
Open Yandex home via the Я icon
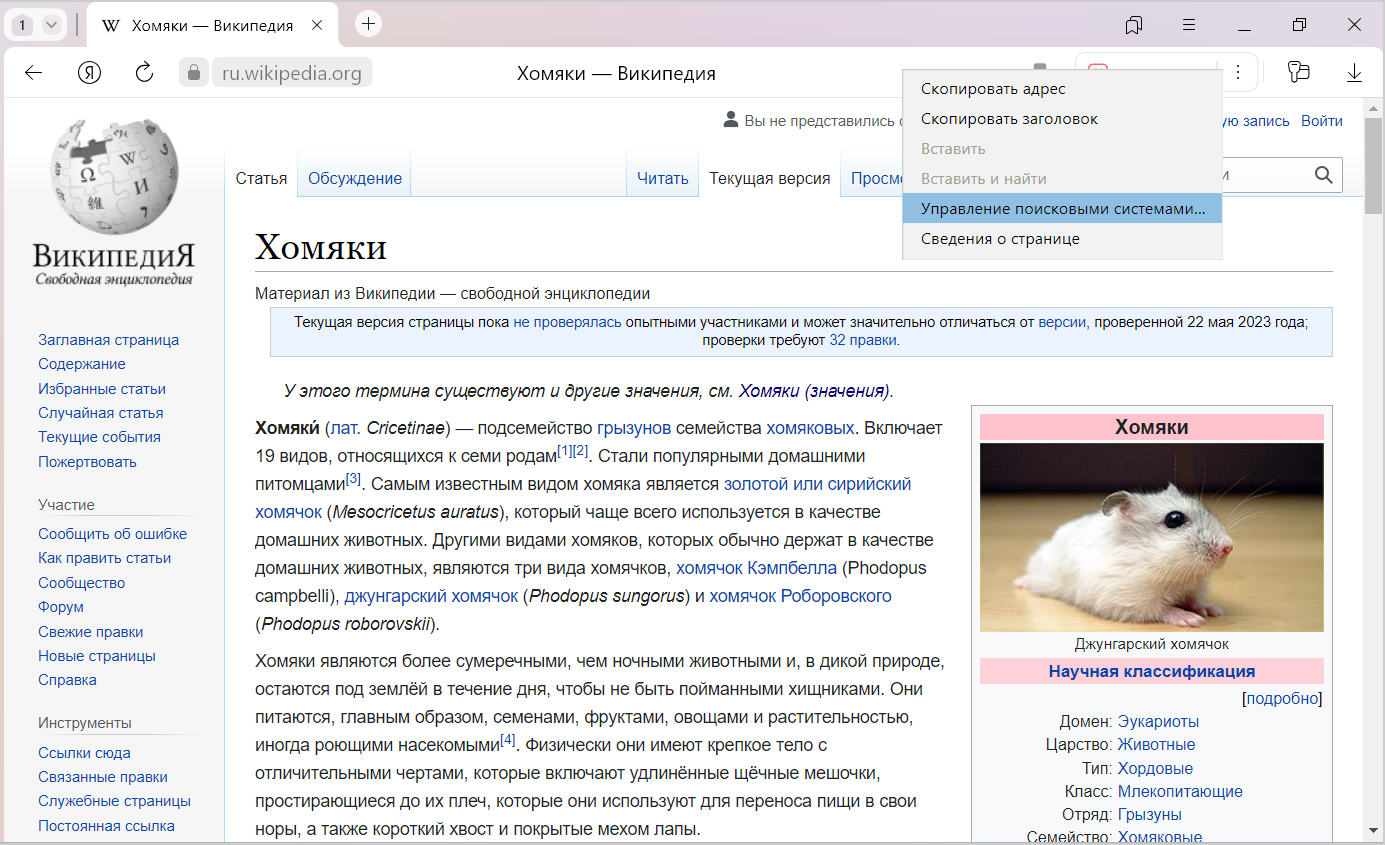[90, 72]
